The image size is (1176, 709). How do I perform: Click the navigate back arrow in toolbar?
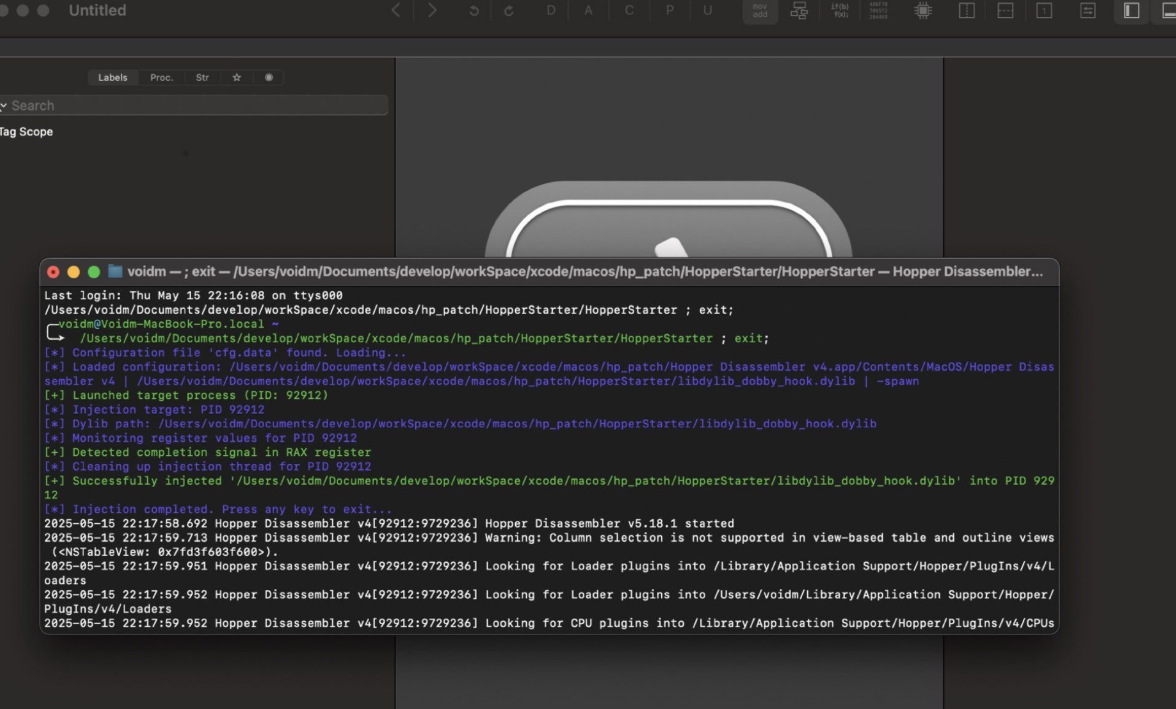pyautogui.click(x=396, y=10)
